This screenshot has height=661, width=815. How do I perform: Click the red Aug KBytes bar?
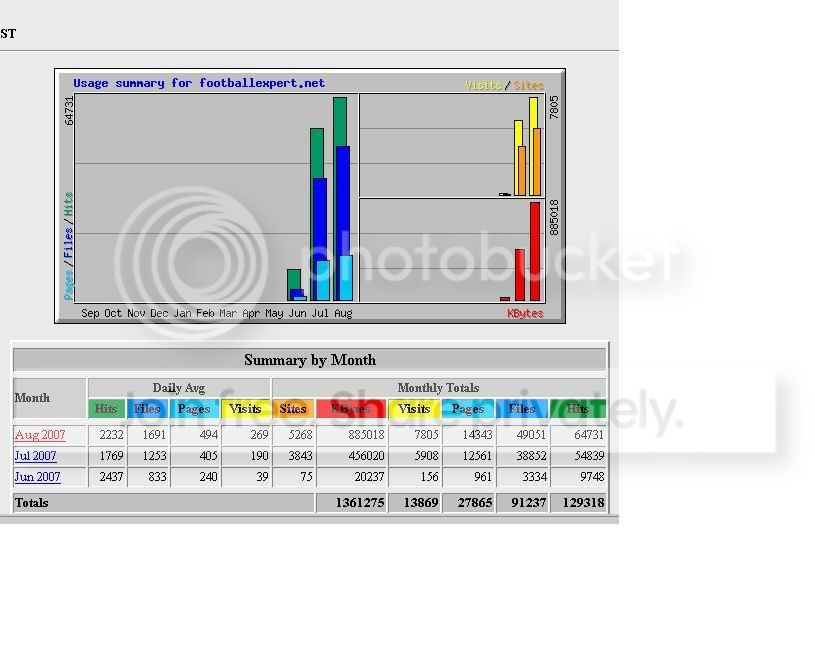[535, 252]
